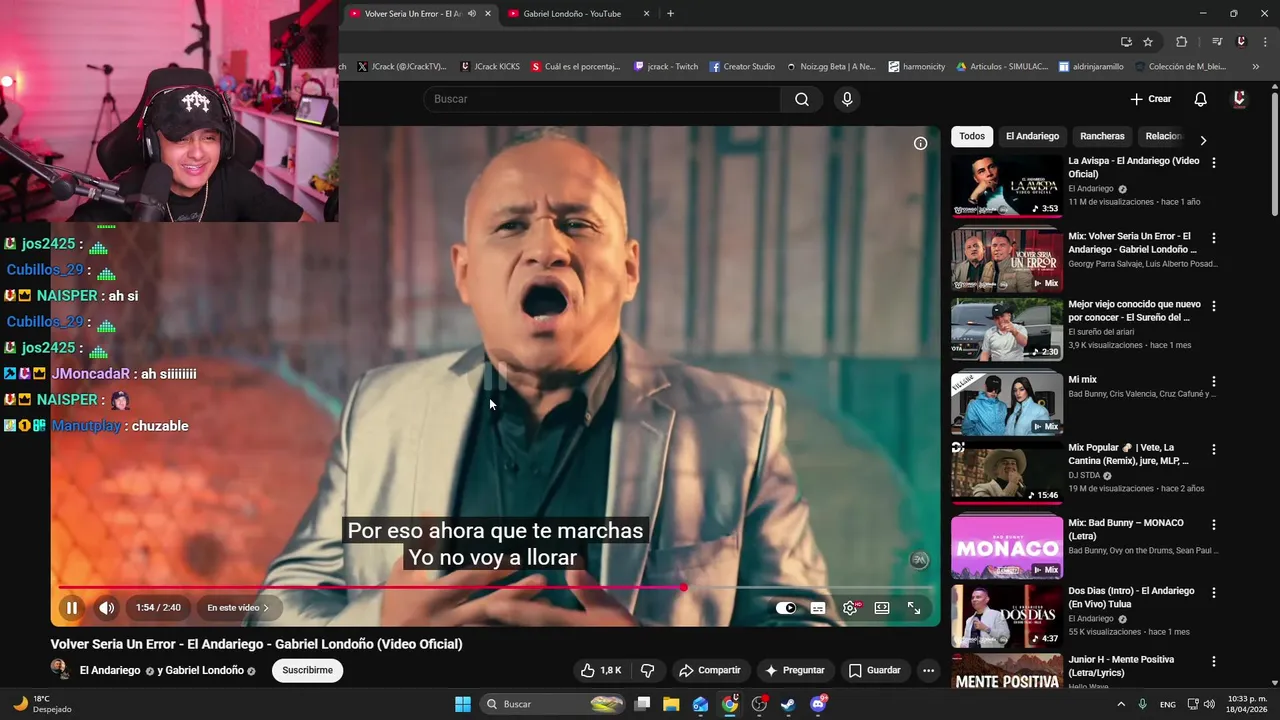
Task: Switch to theater mode view
Action: [x=882, y=608]
